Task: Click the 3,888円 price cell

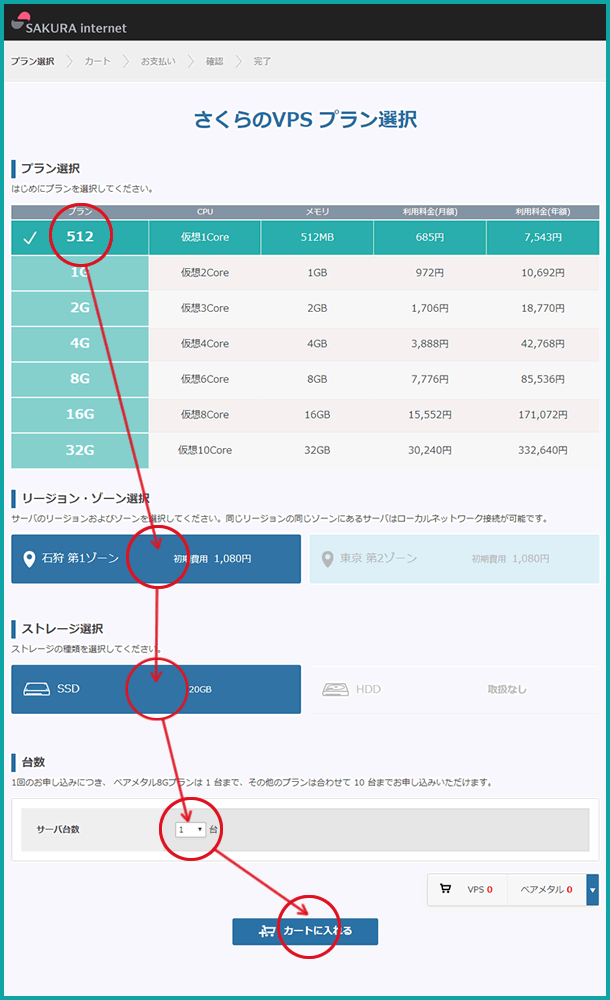Action: point(430,344)
